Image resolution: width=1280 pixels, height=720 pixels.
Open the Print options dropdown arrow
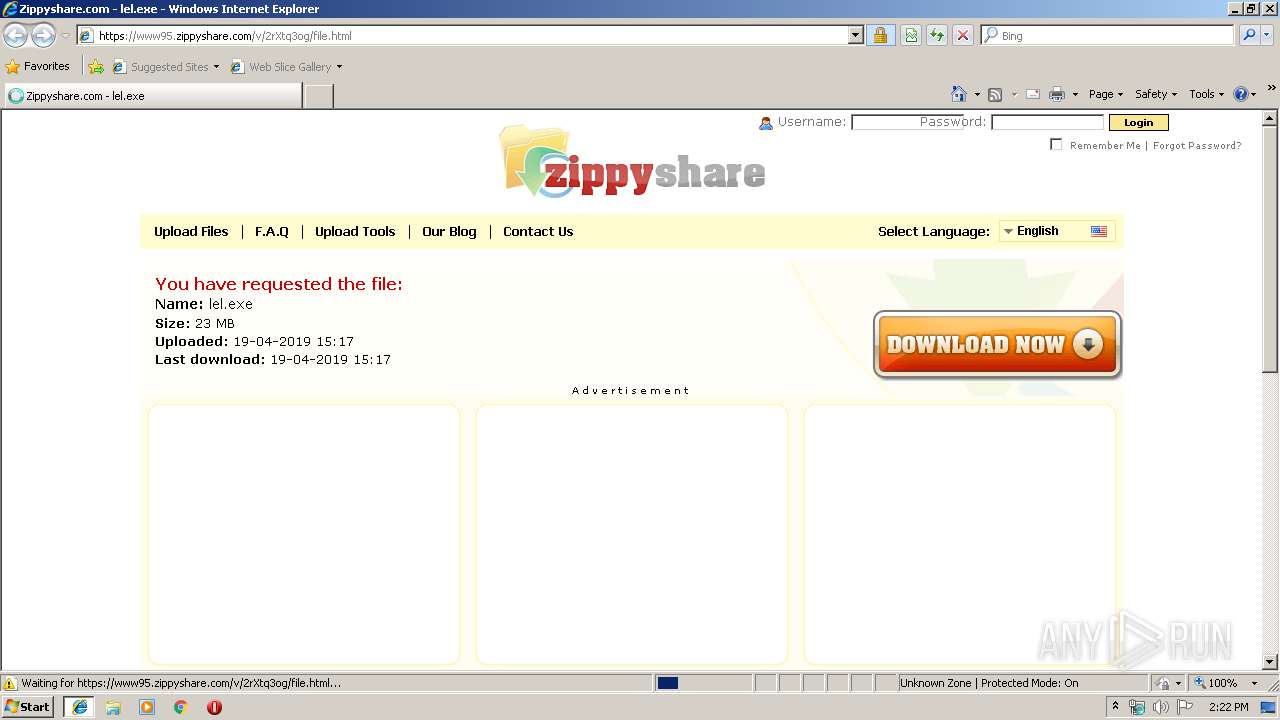pos(1075,95)
